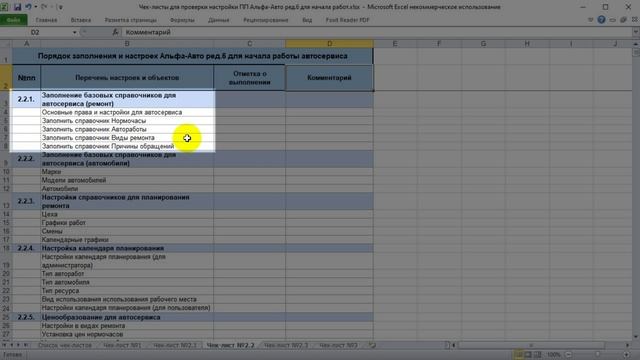Image resolution: width=640 pixels, height=360 pixels.
Task: Click the Excel application icon in title bar
Action: (4, 7)
